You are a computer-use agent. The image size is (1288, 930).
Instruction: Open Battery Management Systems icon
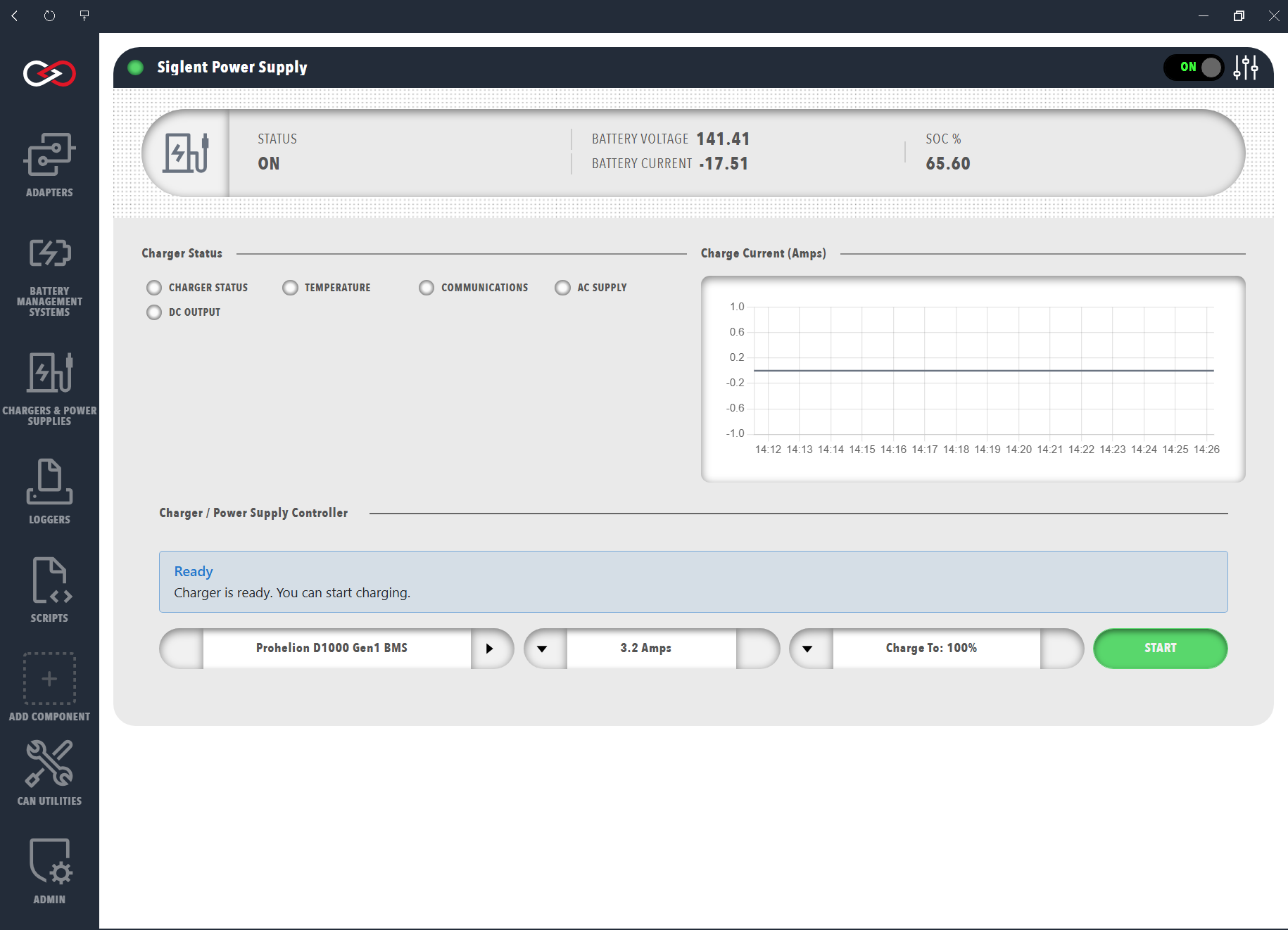[x=49, y=253]
